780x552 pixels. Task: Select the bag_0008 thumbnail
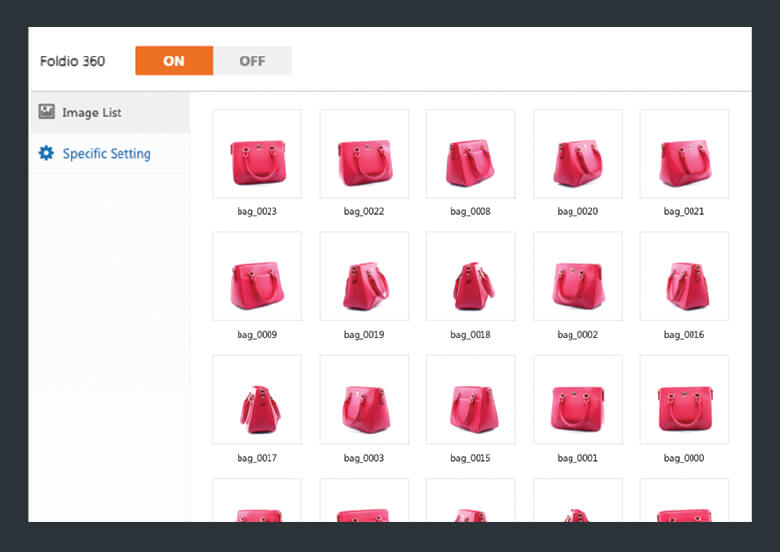pyautogui.click(x=471, y=154)
